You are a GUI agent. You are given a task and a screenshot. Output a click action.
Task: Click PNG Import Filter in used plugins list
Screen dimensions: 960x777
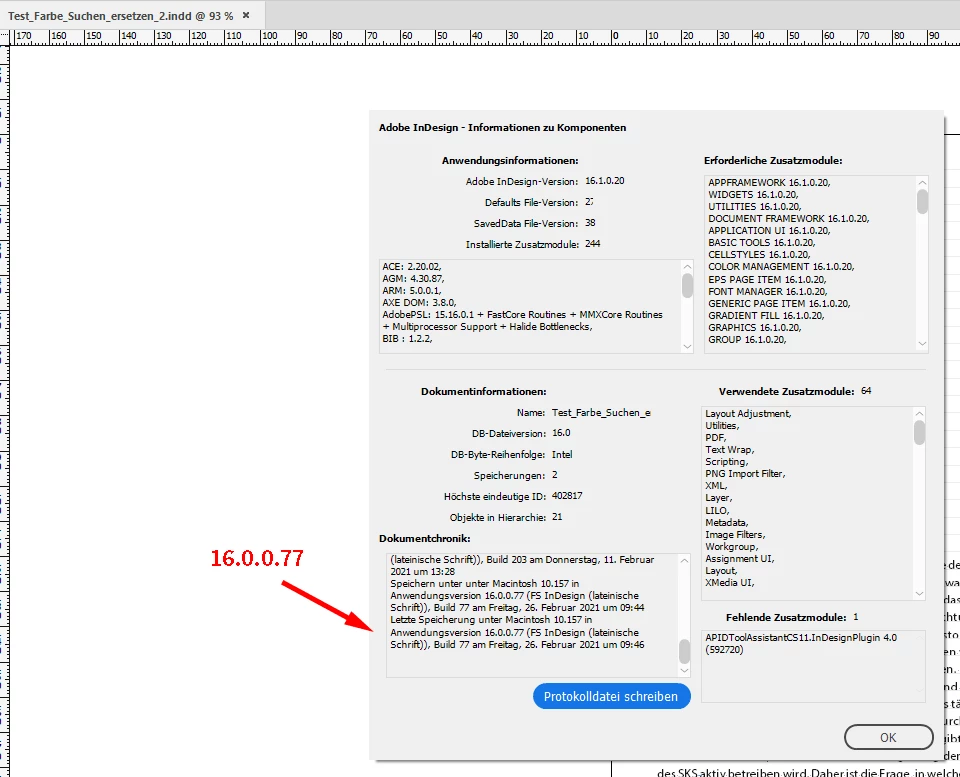[745, 474]
